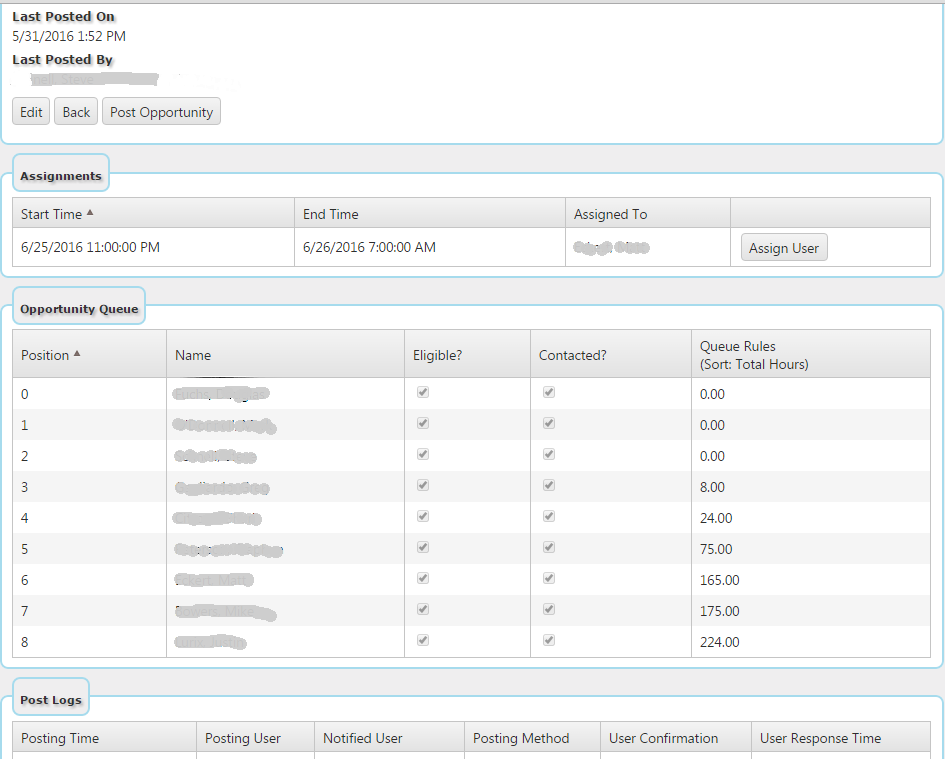Toggle the Contacted checkbox for position 6

point(549,579)
